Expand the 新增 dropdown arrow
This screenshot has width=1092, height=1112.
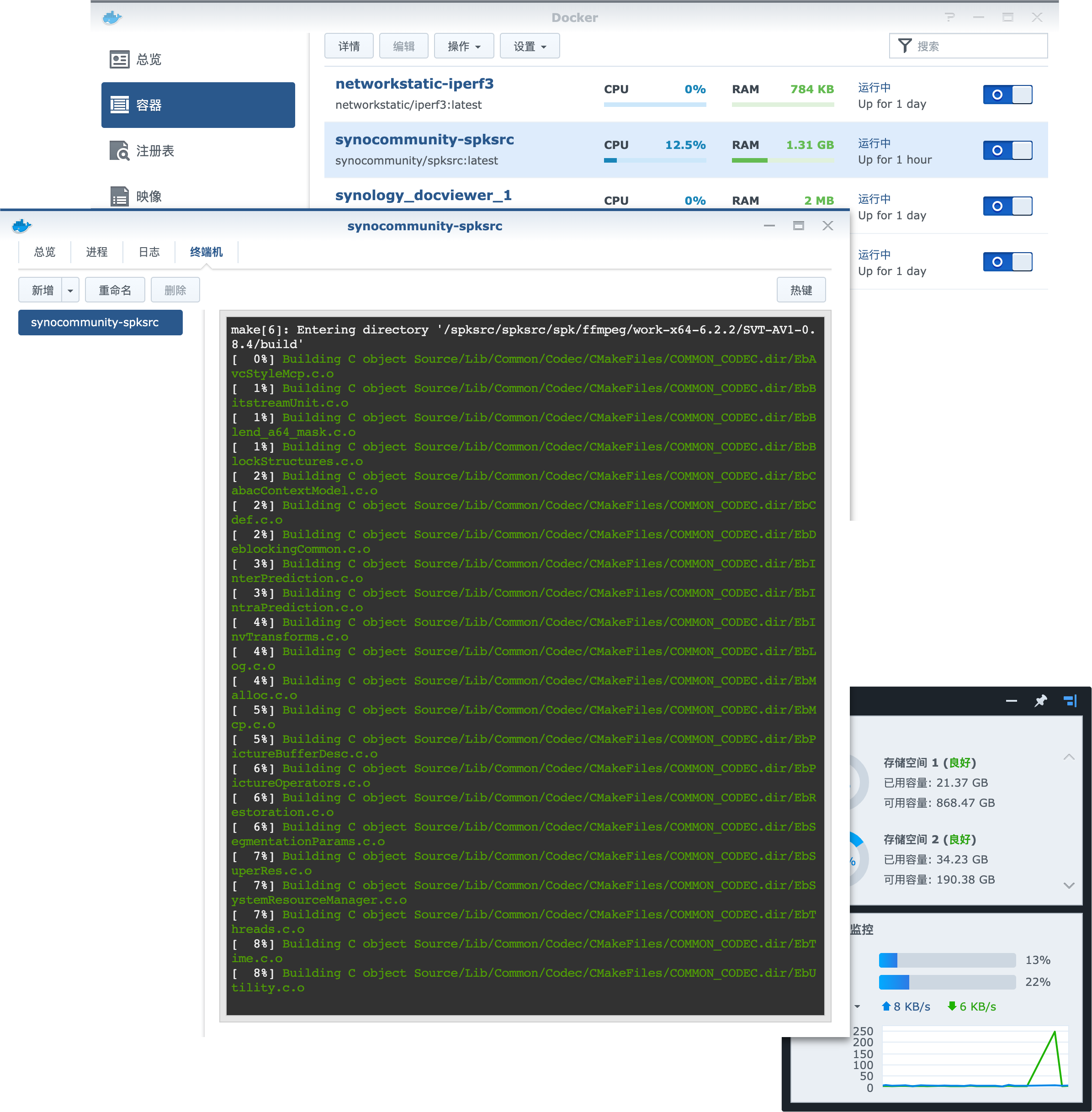click(x=70, y=291)
